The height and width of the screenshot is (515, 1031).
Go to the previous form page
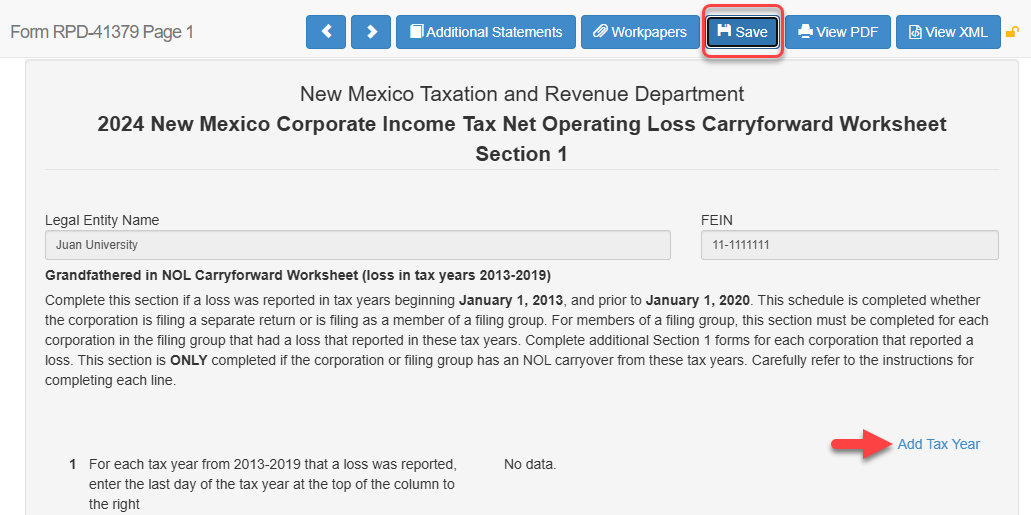(x=326, y=32)
